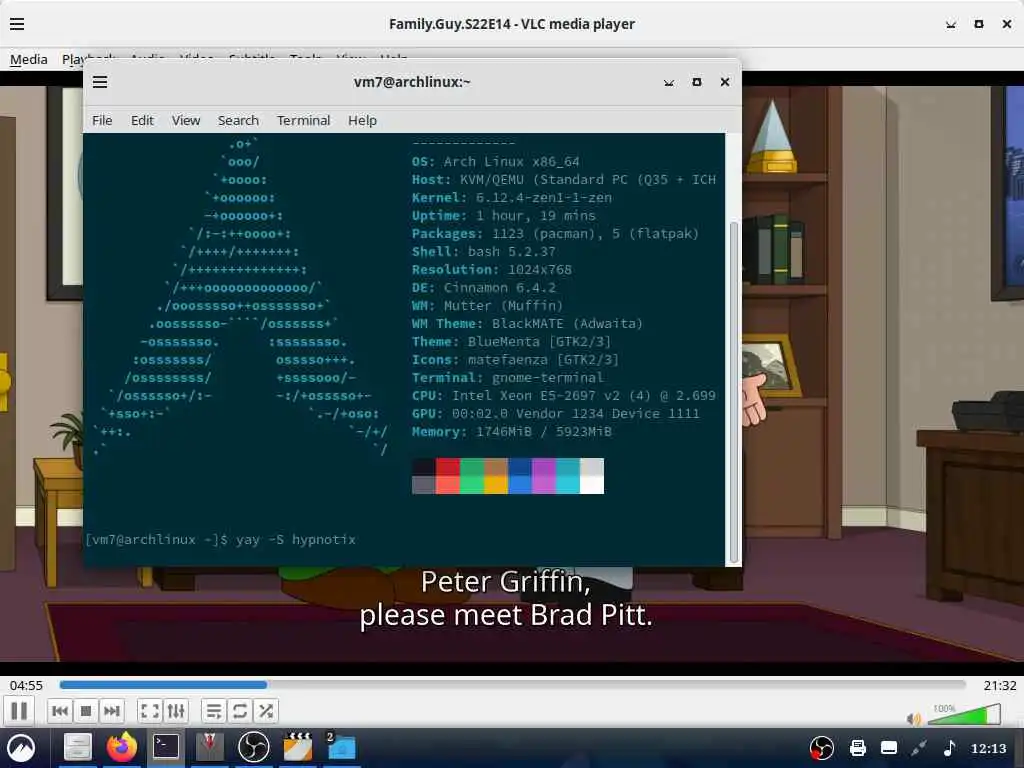Stop playback in VLC
This screenshot has width=1024, height=768.
(86, 711)
